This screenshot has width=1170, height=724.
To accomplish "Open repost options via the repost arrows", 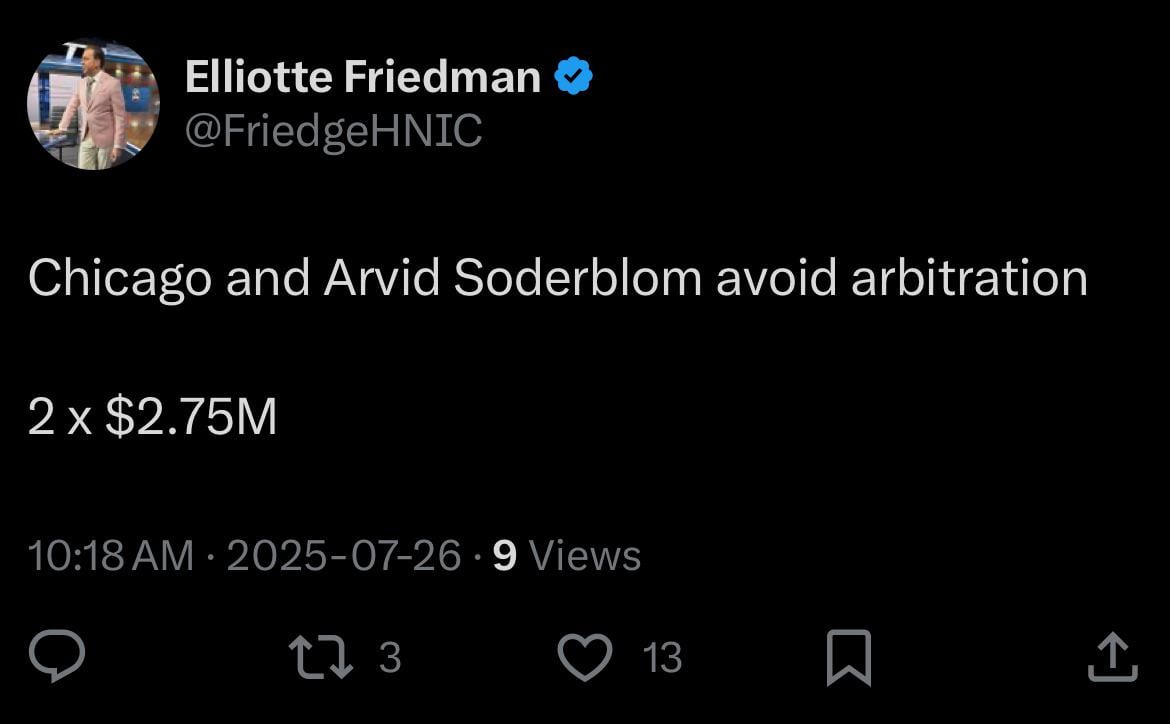I will point(320,656).
